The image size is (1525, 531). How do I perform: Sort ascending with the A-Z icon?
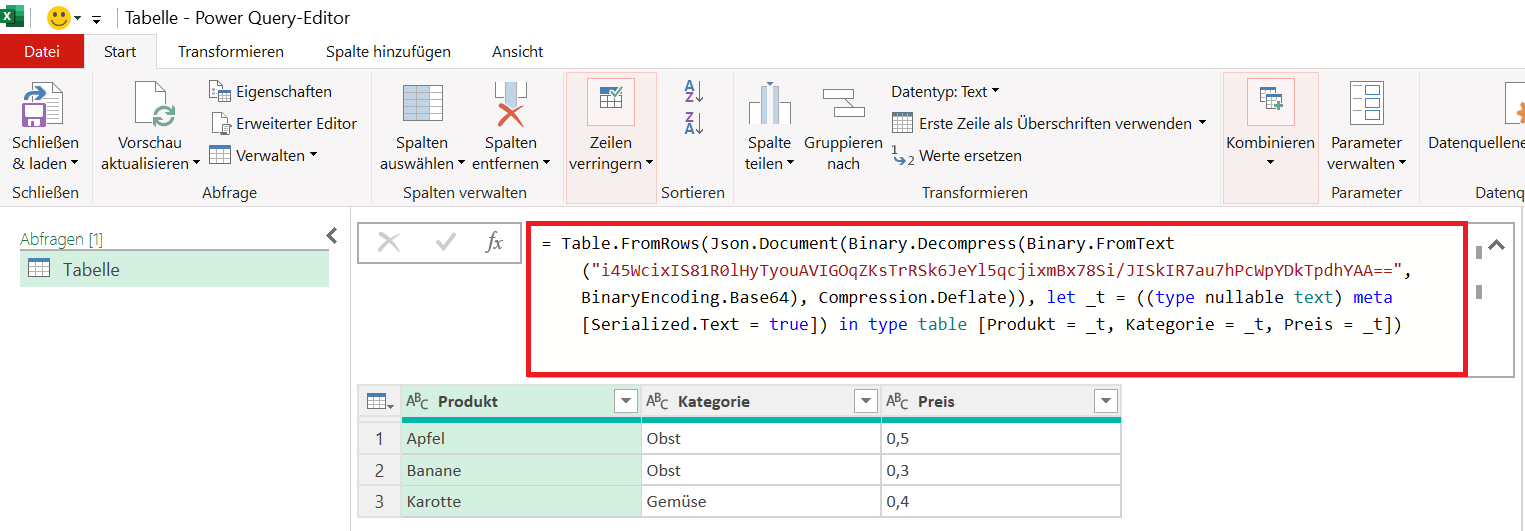tap(694, 91)
